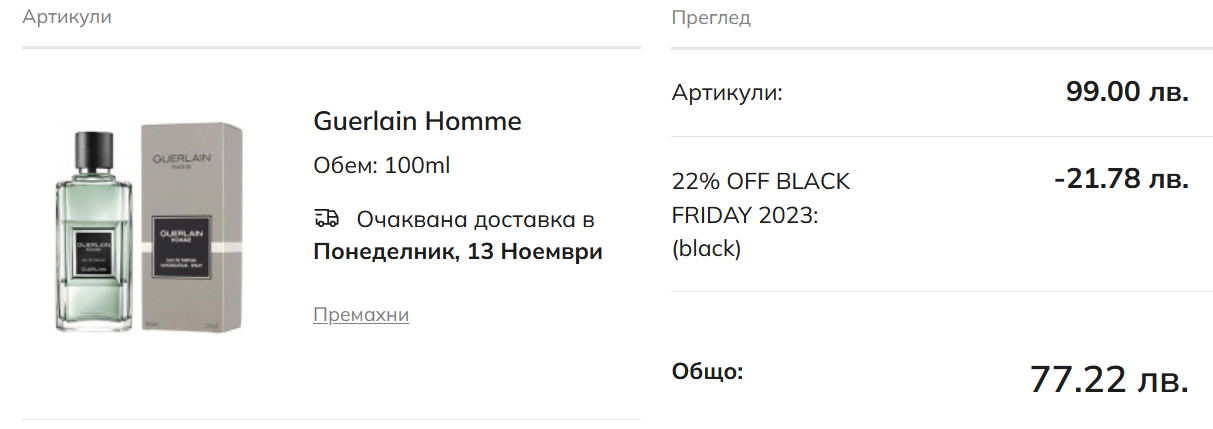Click the 99.00 лв. items price
The width and height of the screenshot is (1213, 429).
coord(1127,92)
